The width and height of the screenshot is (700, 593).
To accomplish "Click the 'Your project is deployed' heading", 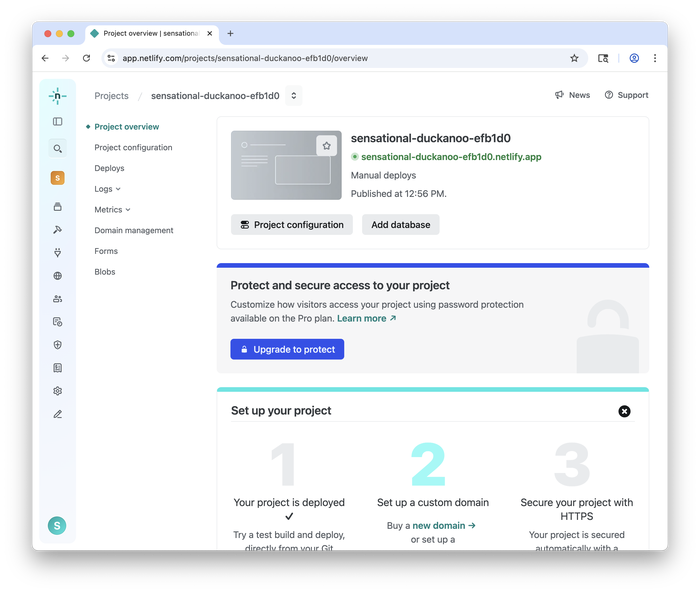I will (x=289, y=502).
